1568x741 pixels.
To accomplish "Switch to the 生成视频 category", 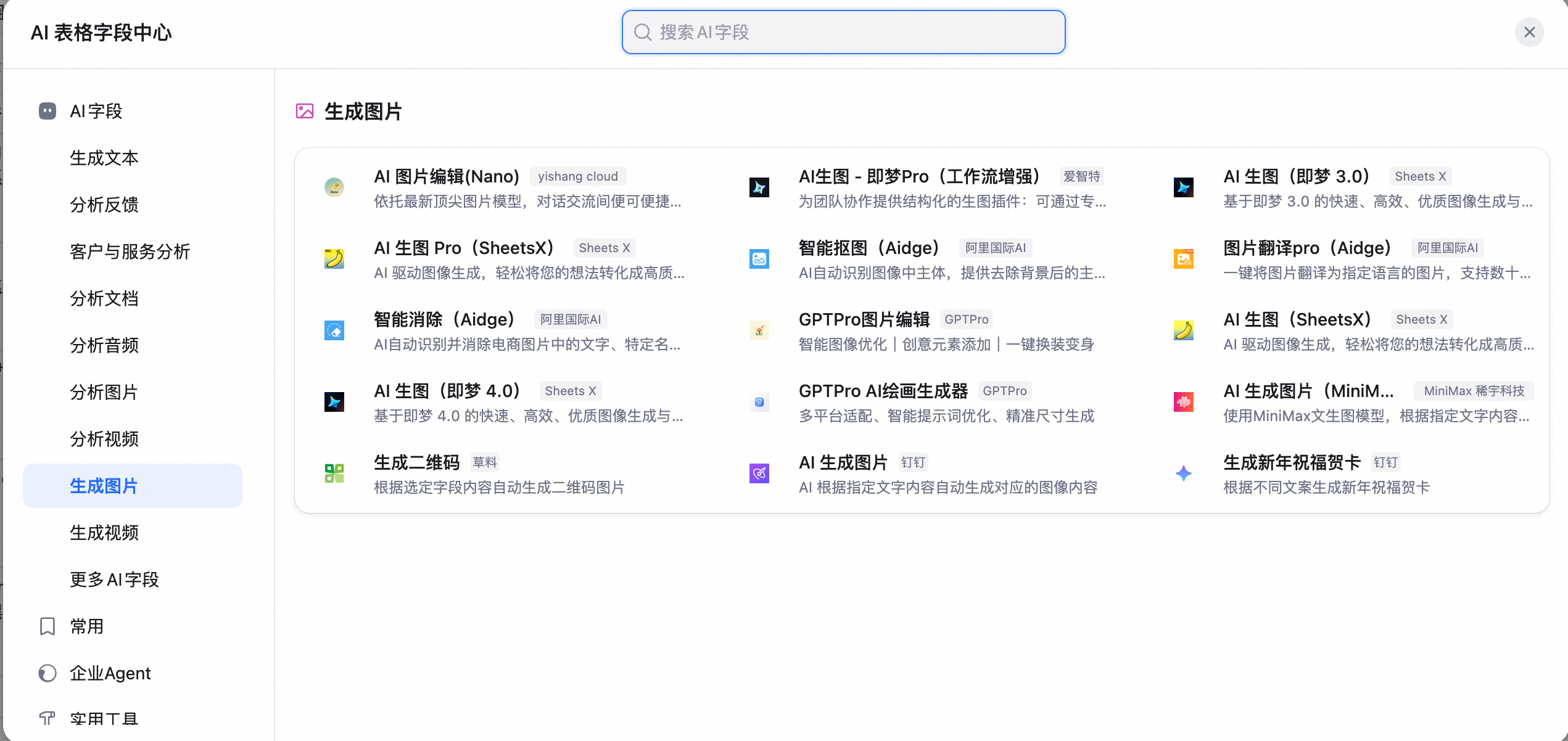I will [x=104, y=533].
